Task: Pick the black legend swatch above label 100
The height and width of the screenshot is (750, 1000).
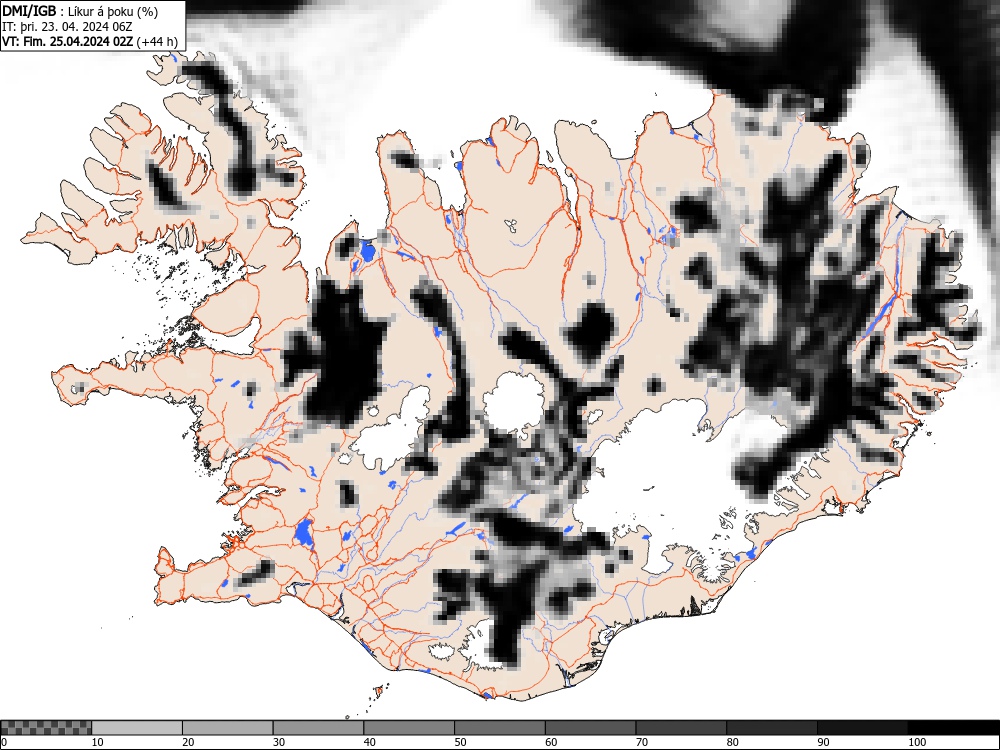Action: [953, 728]
